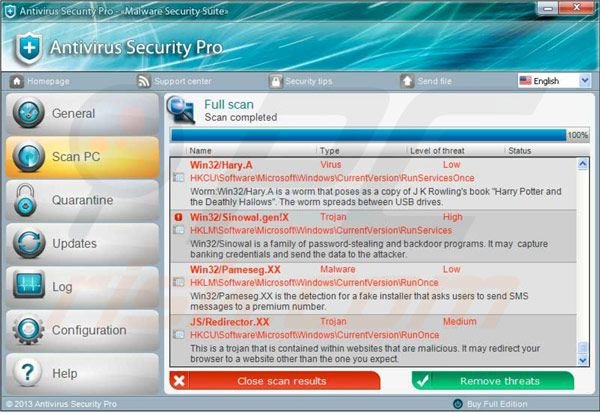Image resolution: width=600 pixels, height=414 pixels.
Task: Open the English language dropdown
Action: click(x=554, y=81)
